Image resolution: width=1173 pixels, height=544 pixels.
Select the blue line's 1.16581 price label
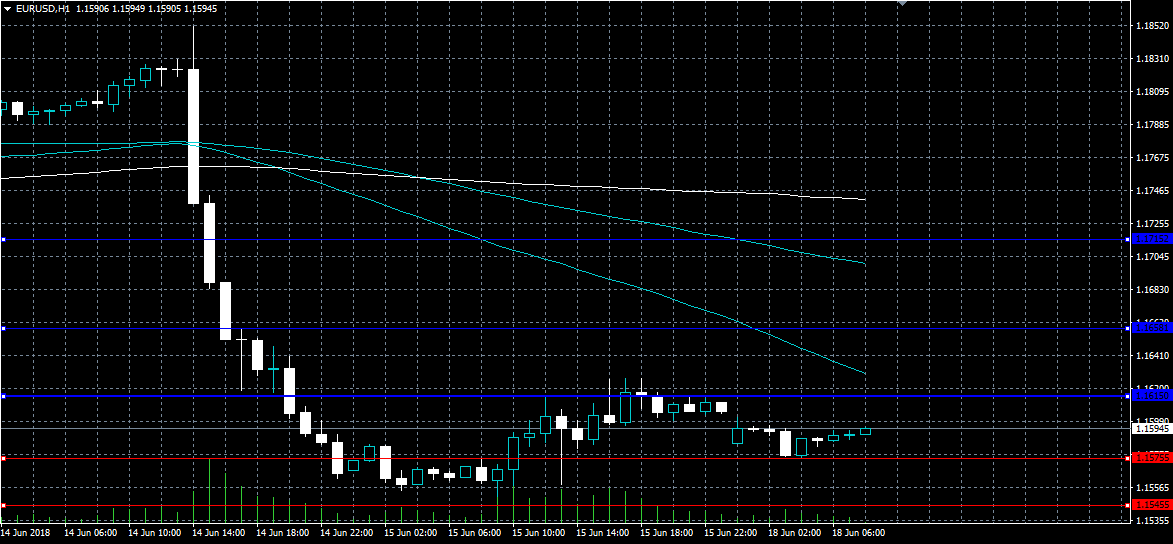[1150, 328]
